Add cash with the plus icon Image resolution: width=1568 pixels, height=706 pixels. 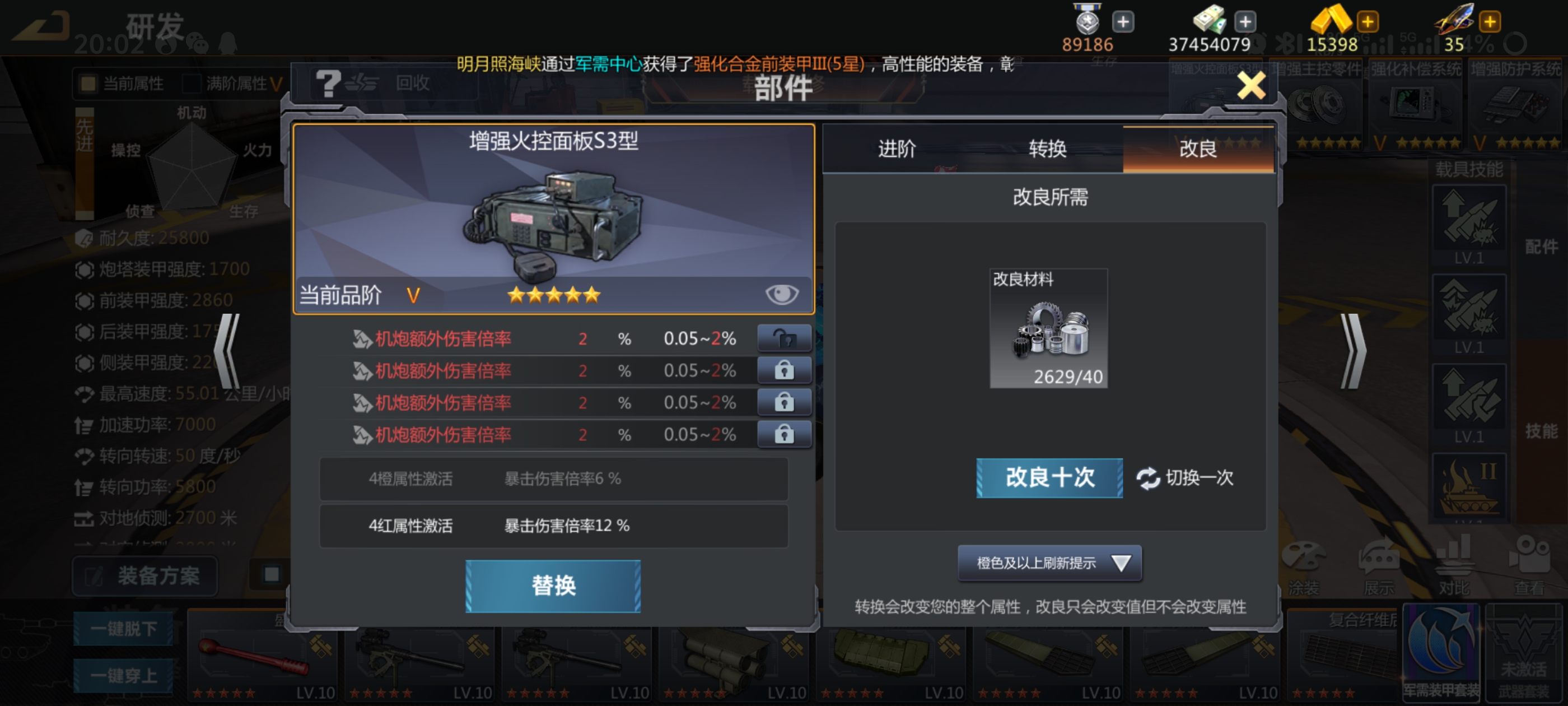(1245, 22)
